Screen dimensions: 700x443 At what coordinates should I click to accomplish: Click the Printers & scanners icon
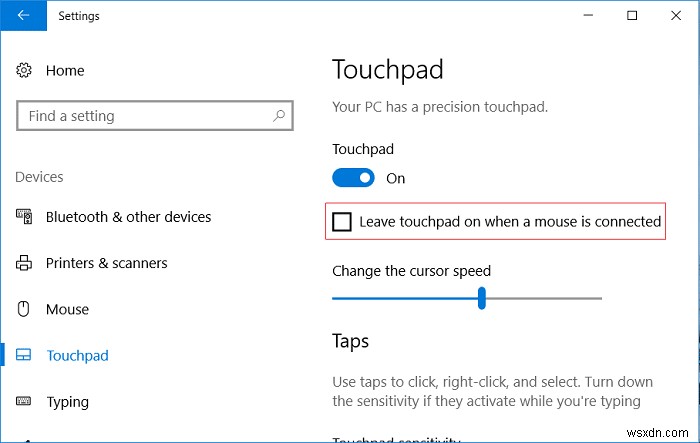point(25,263)
